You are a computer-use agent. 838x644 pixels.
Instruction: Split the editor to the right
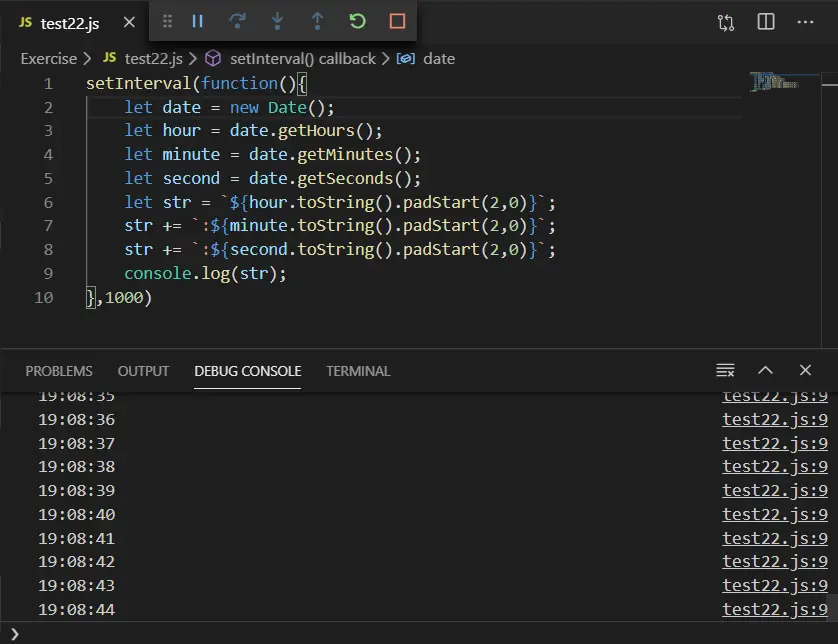[x=766, y=22]
